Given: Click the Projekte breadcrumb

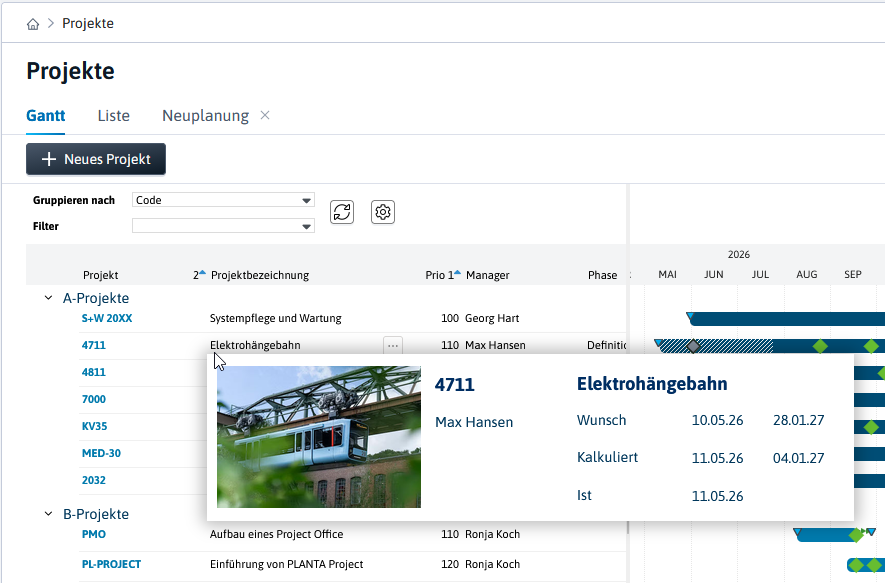Looking at the screenshot, I should pyautogui.click(x=88, y=24).
